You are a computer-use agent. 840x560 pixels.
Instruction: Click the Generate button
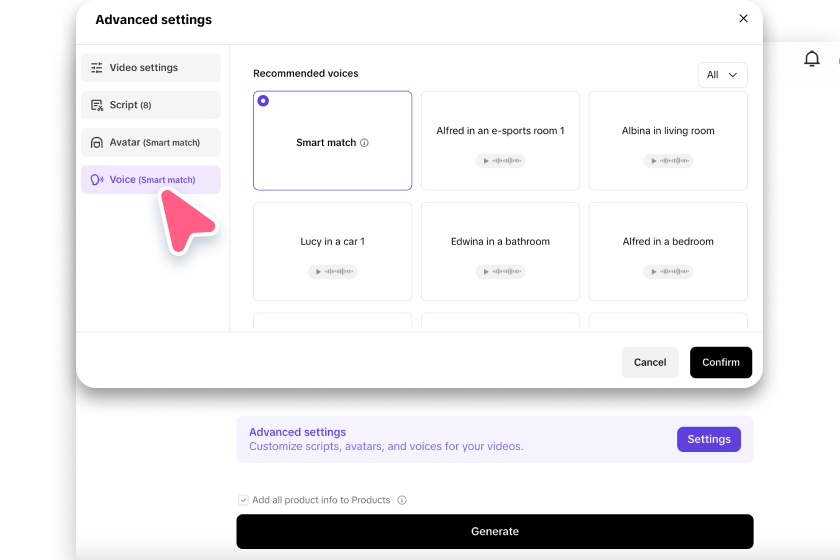pyautogui.click(x=494, y=532)
